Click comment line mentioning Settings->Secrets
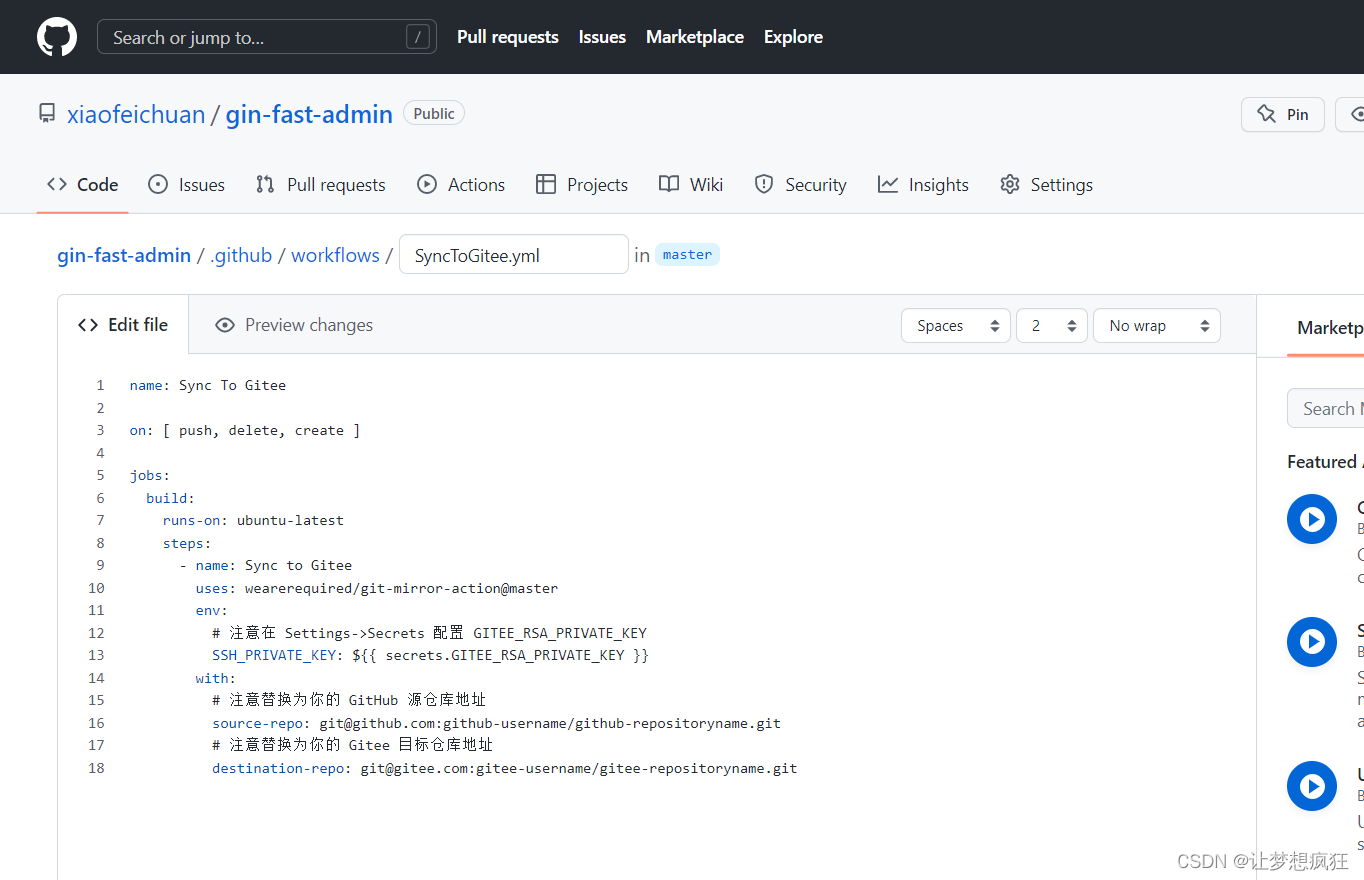1364x880 pixels. click(x=429, y=633)
